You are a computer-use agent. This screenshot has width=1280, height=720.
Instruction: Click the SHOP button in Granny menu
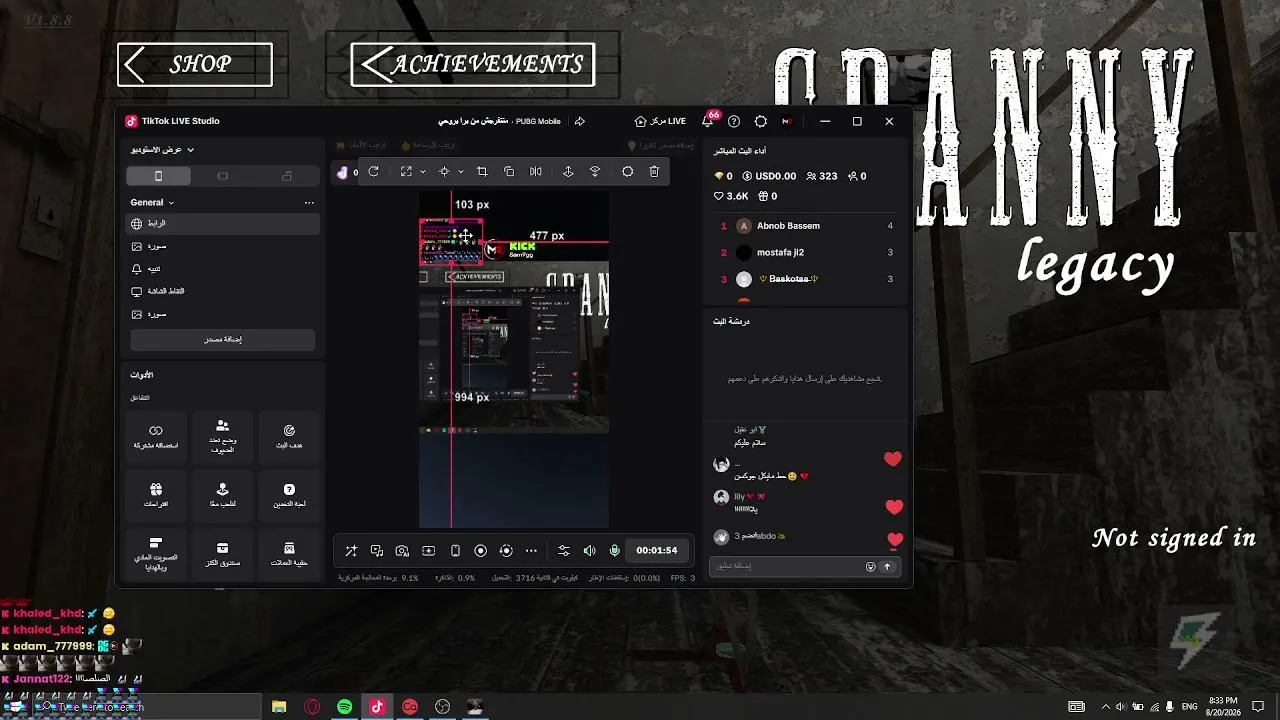(x=195, y=64)
